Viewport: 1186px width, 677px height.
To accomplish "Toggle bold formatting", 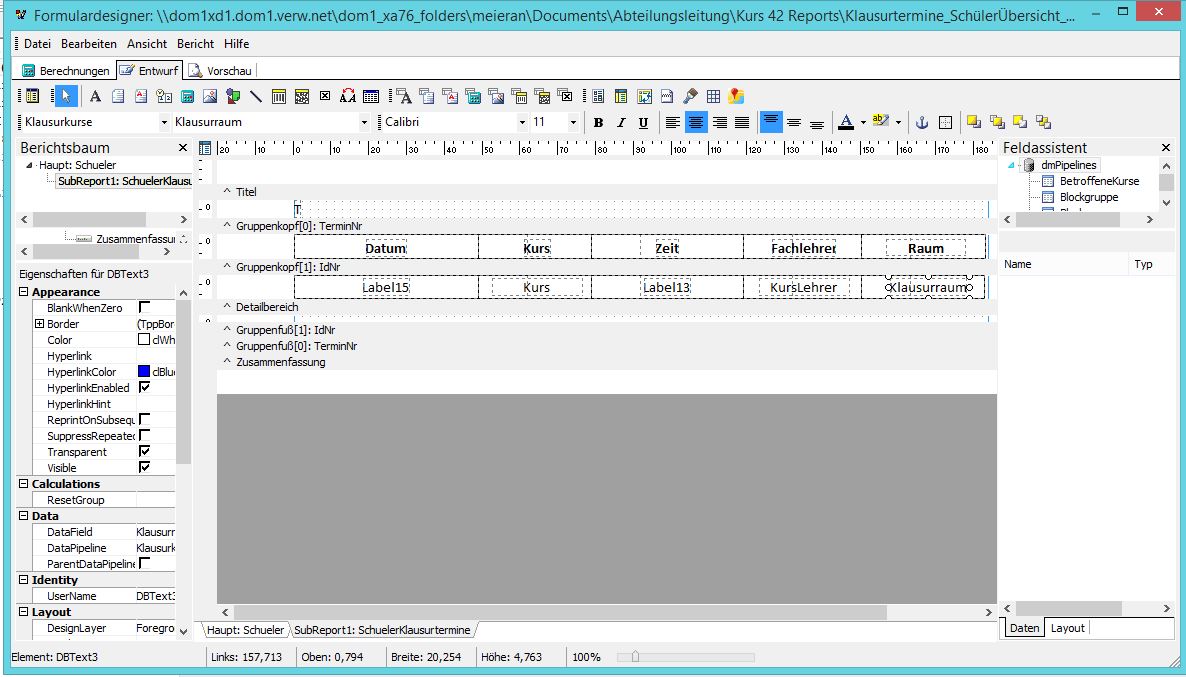I will pyautogui.click(x=598, y=122).
